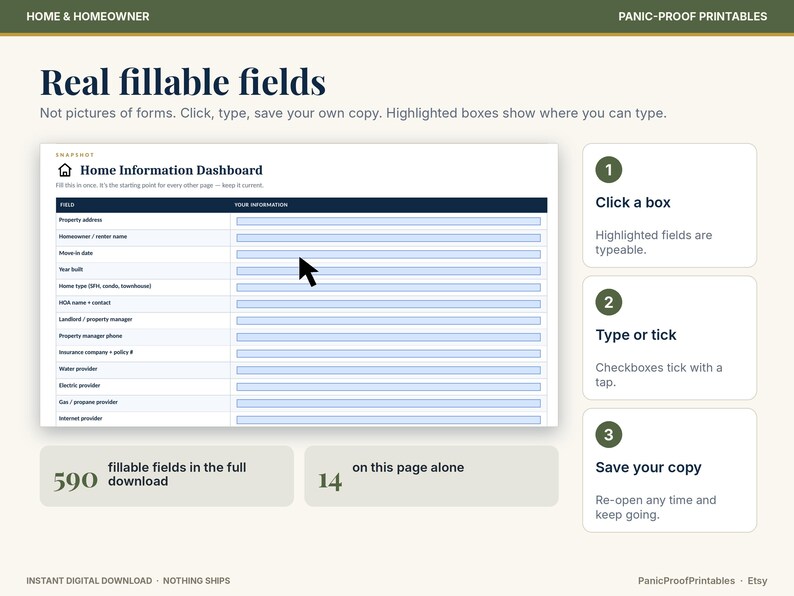The image size is (794, 596).
Task: Click the 'FIELD' column header
Action: [x=67, y=205]
